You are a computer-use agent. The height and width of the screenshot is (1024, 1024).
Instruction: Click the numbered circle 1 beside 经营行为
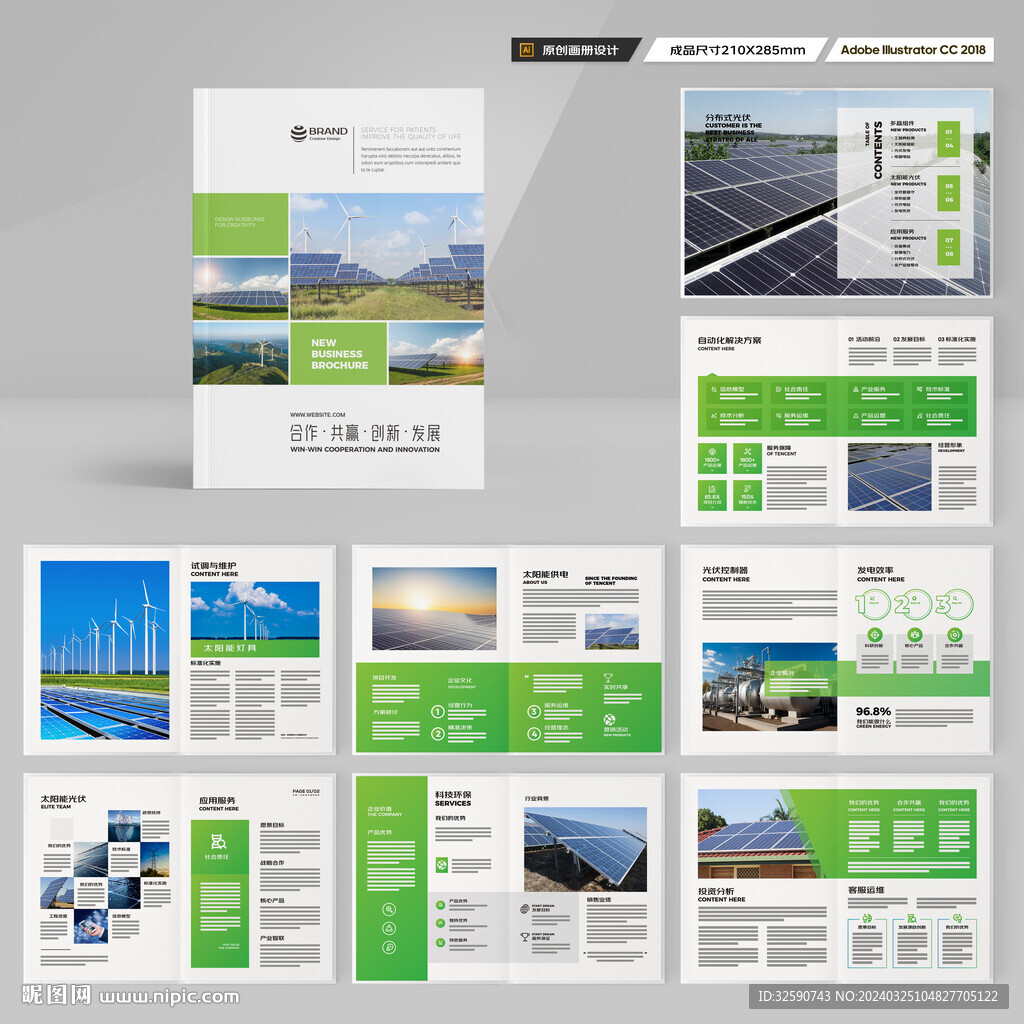click(x=438, y=712)
